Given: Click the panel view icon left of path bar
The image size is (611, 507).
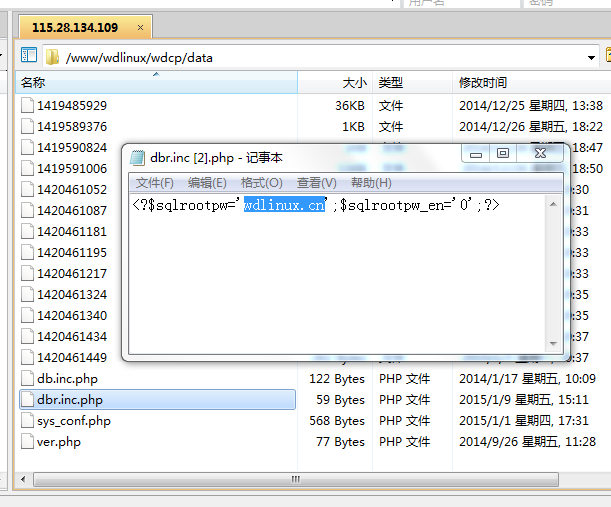Looking at the screenshot, I should 28,56.
